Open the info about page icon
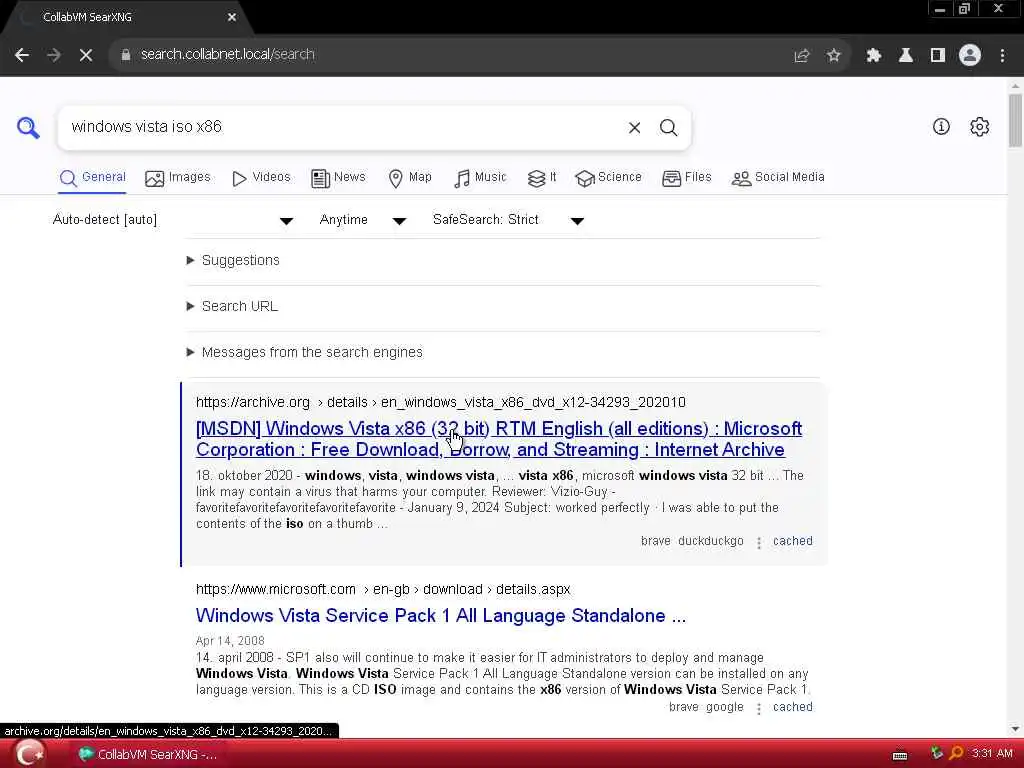The image size is (1024, 768). click(x=941, y=127)
